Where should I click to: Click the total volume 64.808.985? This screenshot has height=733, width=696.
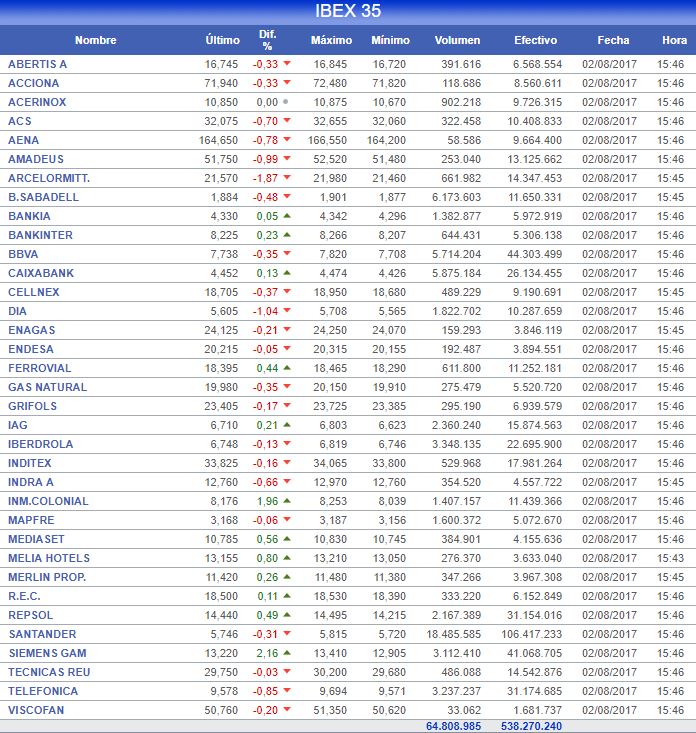pos(453,726)
